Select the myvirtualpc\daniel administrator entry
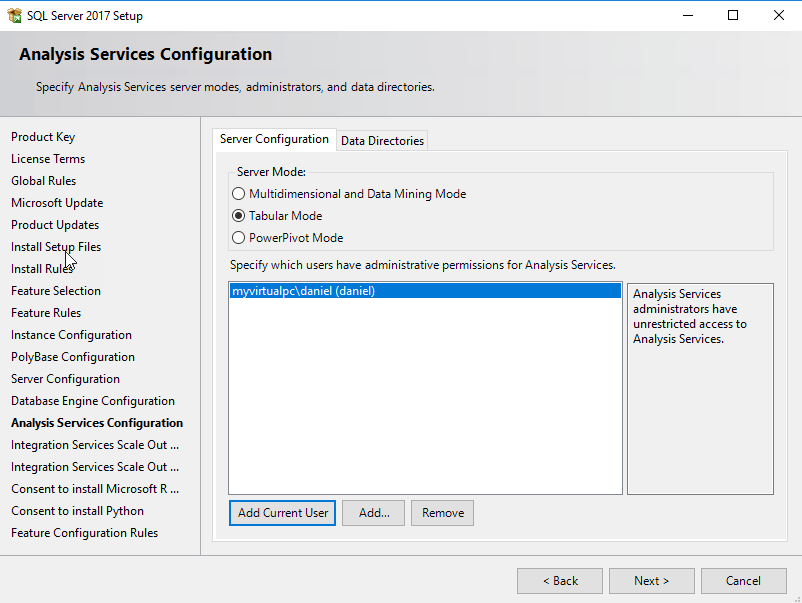Screen dimensions: 802x603 (x=303, y=292)
